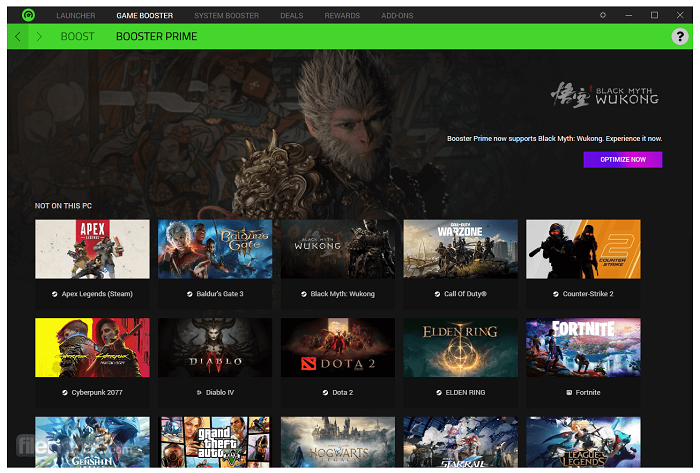
Task: Open the Deals tab
Action: pos(292,16)
